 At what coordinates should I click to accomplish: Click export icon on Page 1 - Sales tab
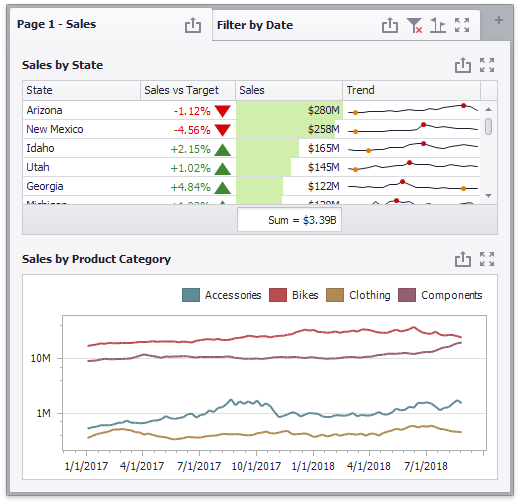[193, 25]
